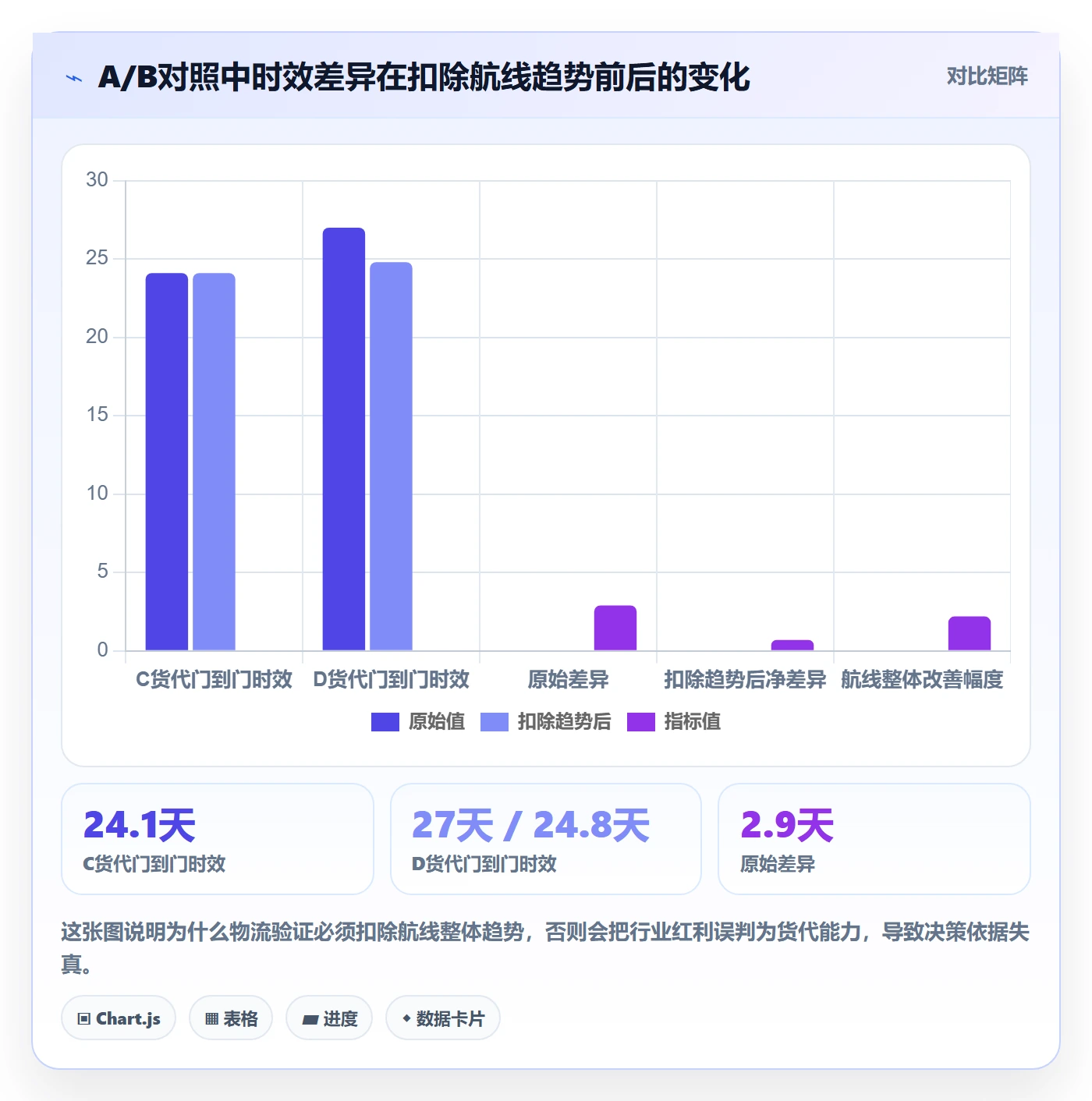Select the 表格 tag
This screenshot has width=1092, height=1101.
tap(231, 1018)
